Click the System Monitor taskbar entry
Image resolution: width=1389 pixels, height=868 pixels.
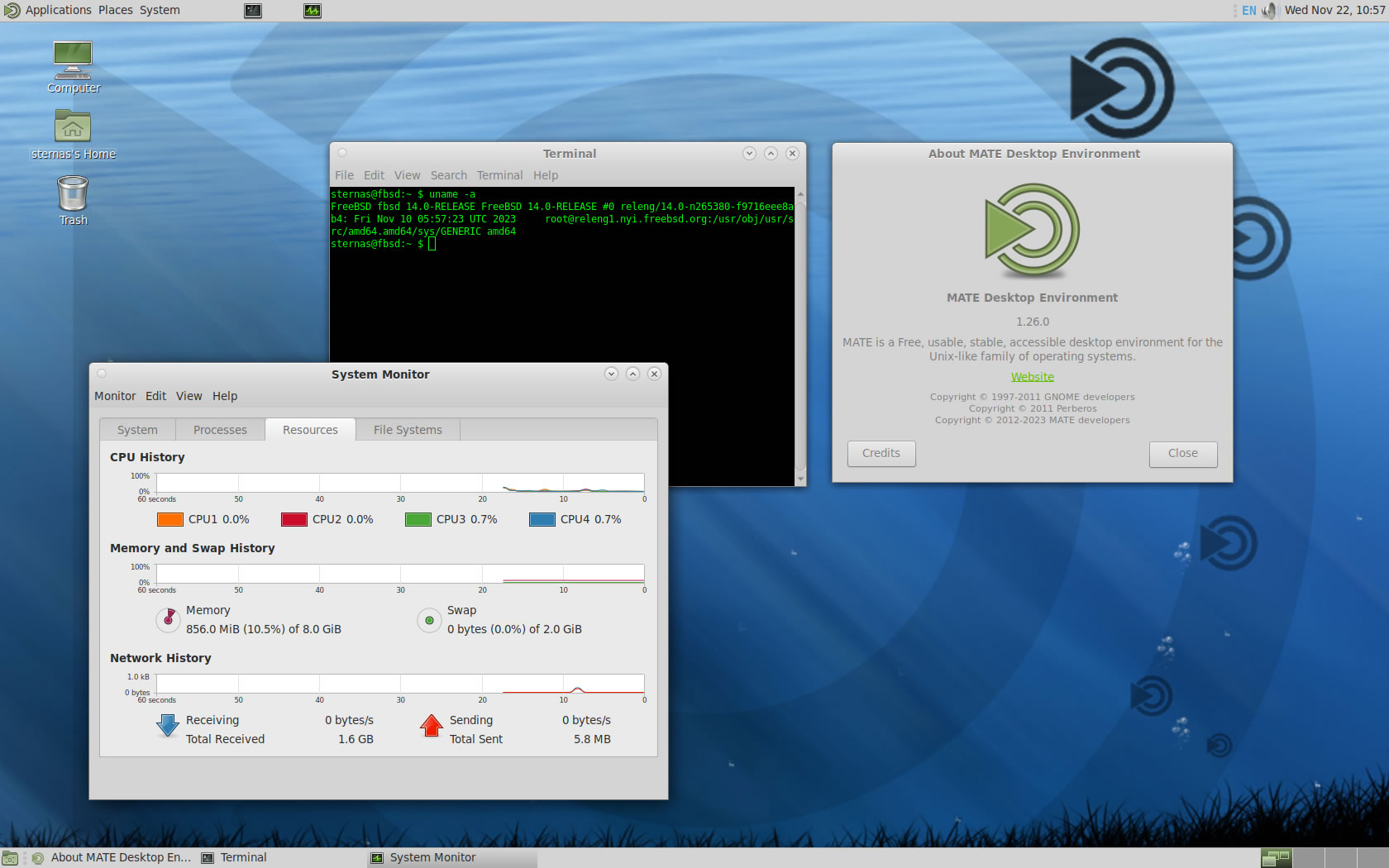point(451,858)
